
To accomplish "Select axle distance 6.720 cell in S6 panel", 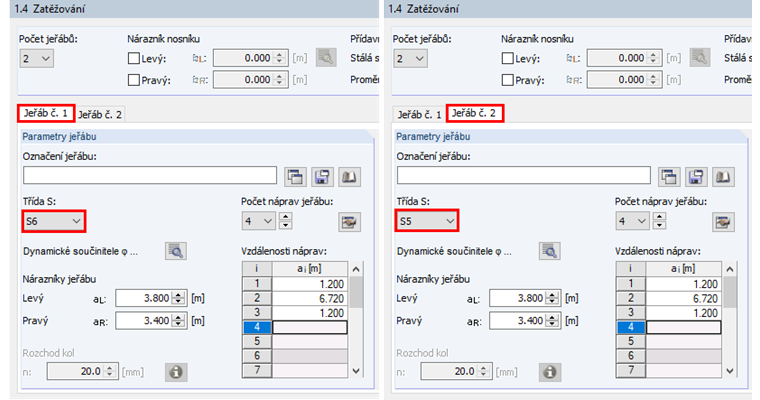I will tap(310, 298).
